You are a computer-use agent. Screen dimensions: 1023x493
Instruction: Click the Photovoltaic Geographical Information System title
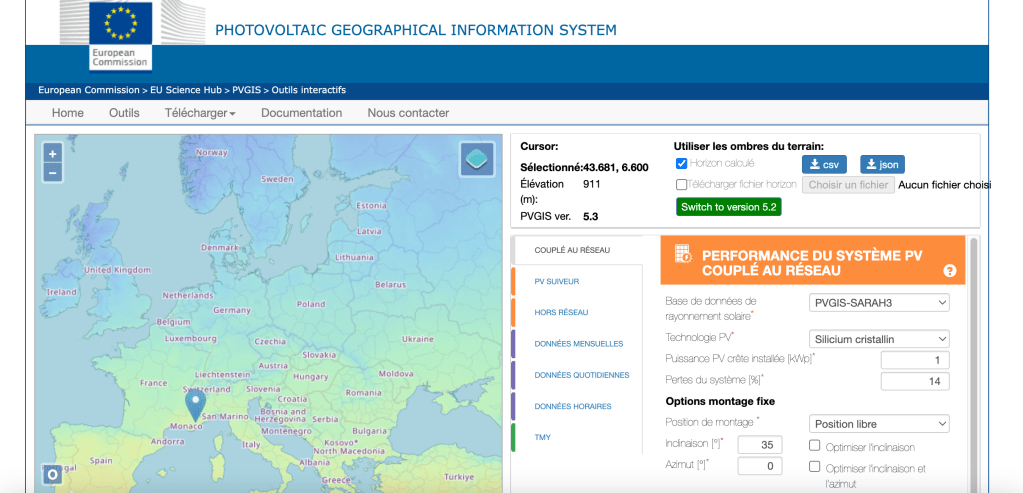(x=416, y=30)
